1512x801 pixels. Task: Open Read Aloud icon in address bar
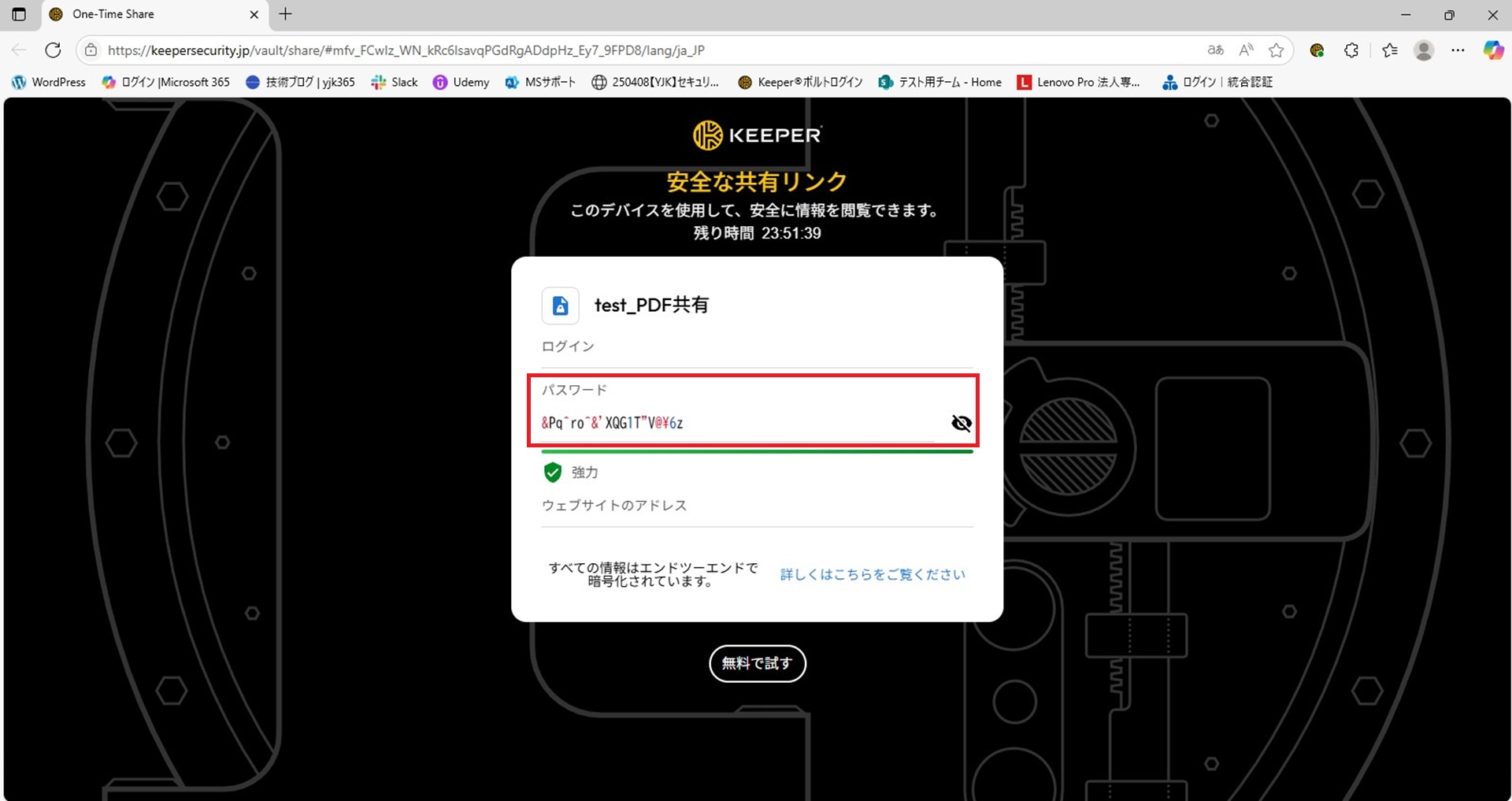1246,50
